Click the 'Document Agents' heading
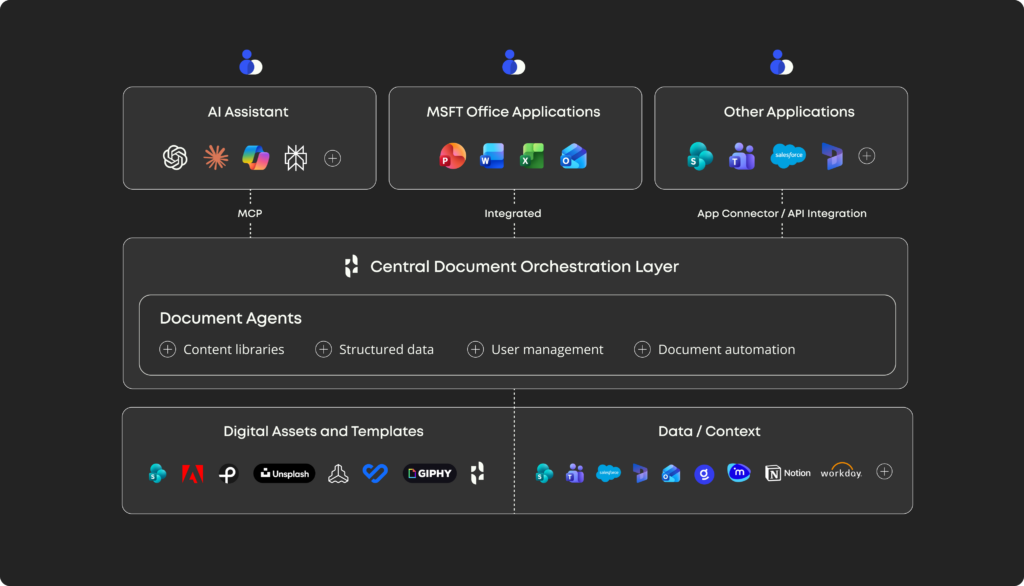1024x586 pixels. click(231, 318)
